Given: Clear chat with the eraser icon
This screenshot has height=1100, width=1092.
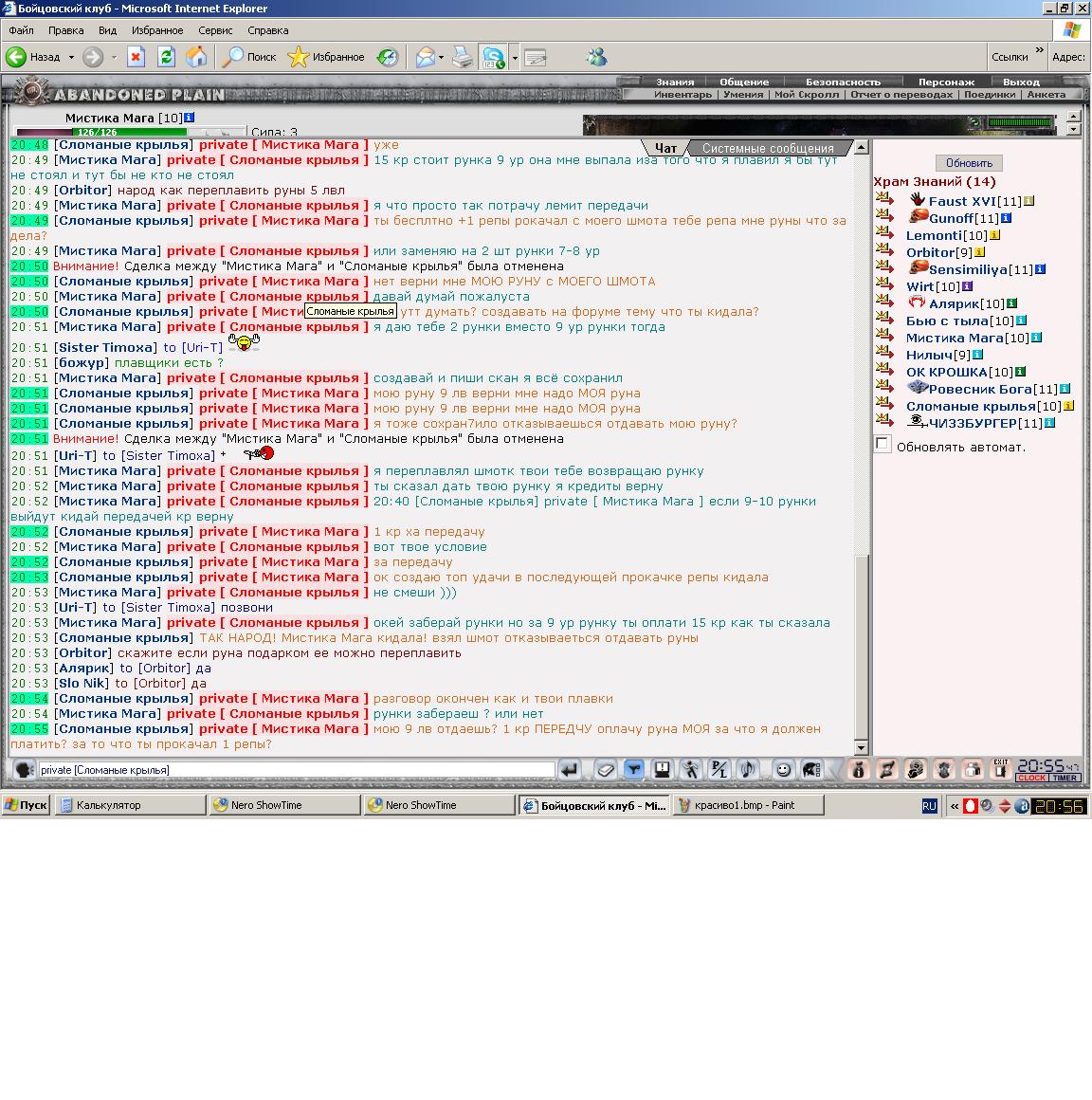Looking at the screenshot, I should pos(605,770).
